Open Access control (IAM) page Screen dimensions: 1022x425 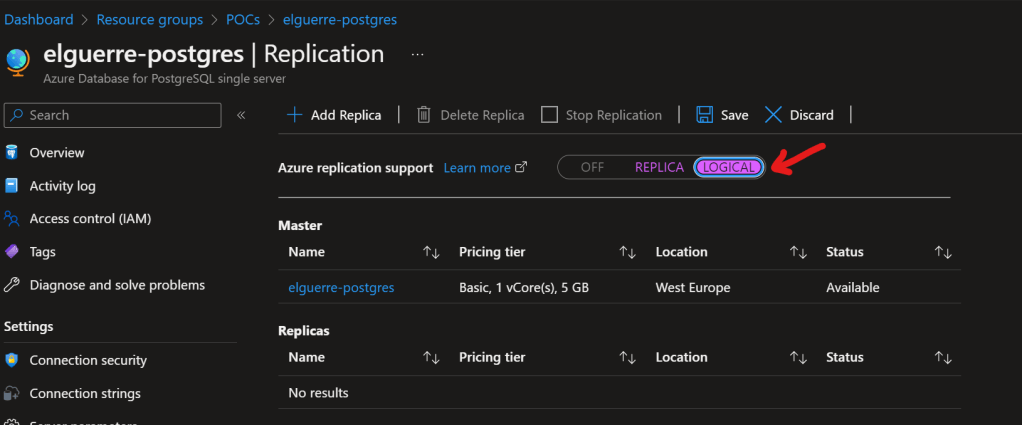[90, 219]
